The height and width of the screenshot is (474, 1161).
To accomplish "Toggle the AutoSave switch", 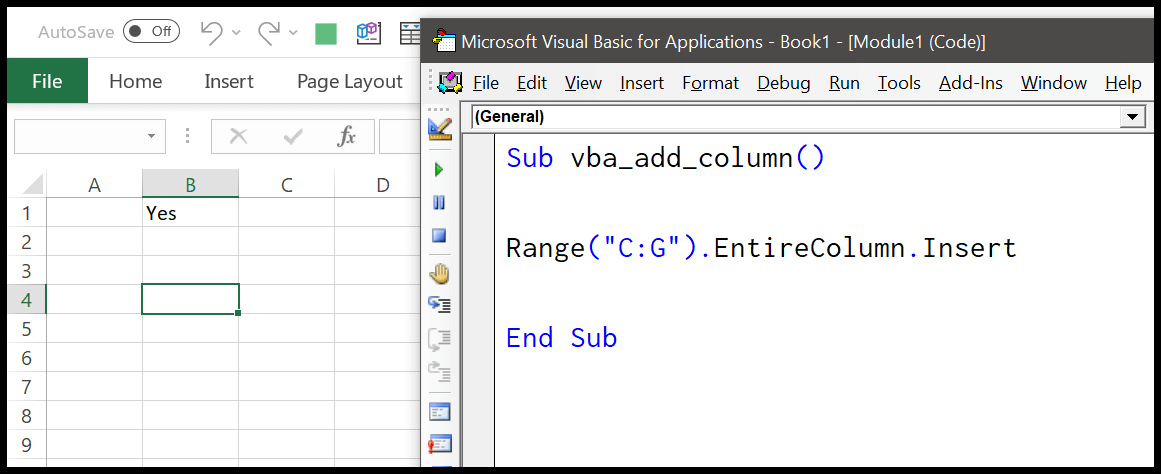I will [151, 32].
